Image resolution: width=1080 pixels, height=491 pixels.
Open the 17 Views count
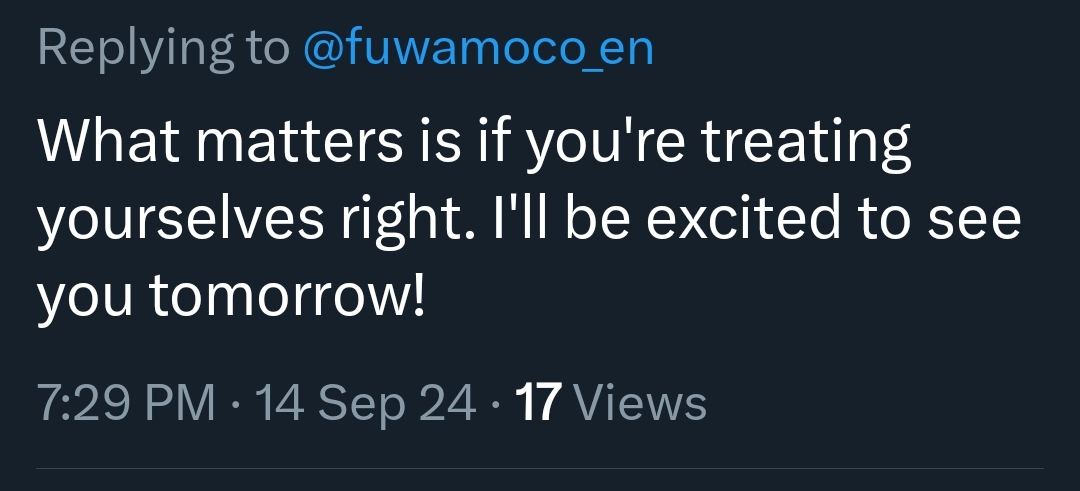(610, 404)
